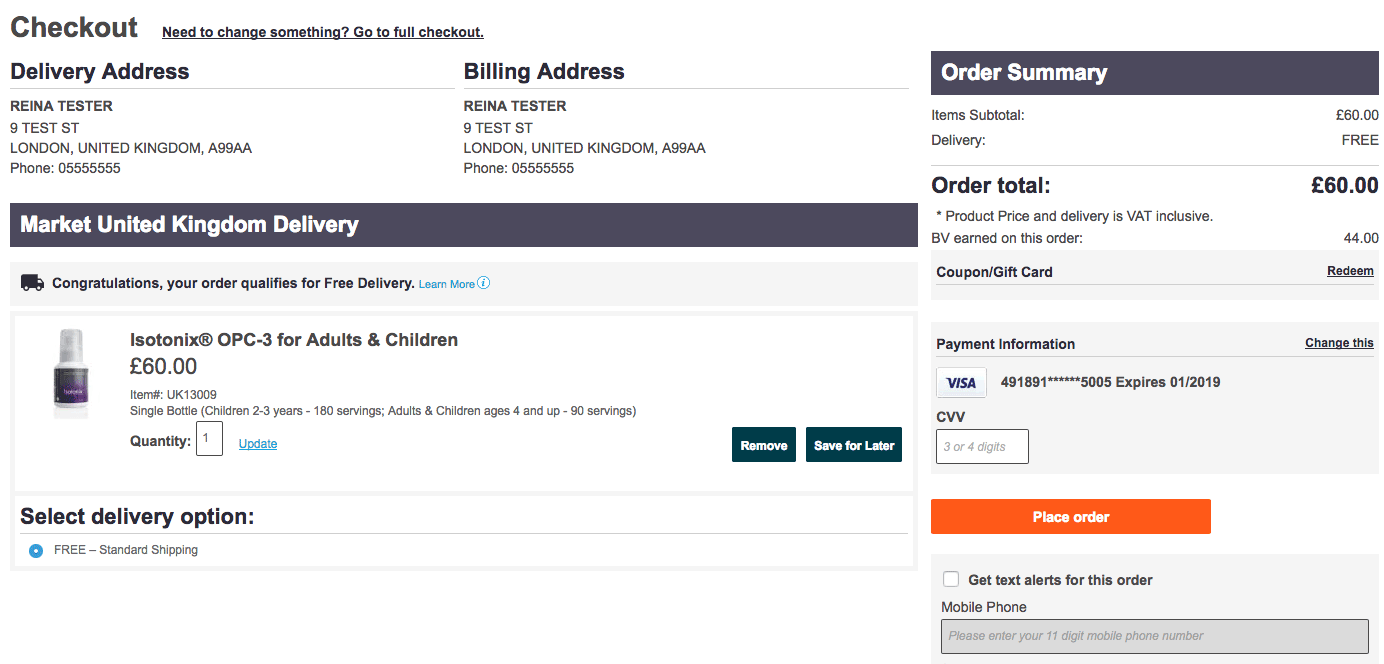Image resolution: width=1384 pixels, height=664 pixels.
Task: Enable Get text alerts for this order
Action: point(951,579)
